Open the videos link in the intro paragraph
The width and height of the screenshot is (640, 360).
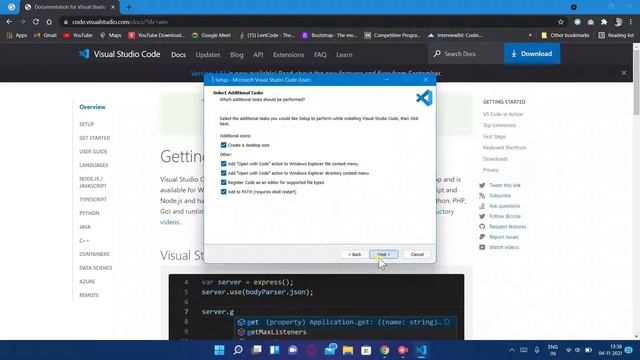(x=169, y=222)
